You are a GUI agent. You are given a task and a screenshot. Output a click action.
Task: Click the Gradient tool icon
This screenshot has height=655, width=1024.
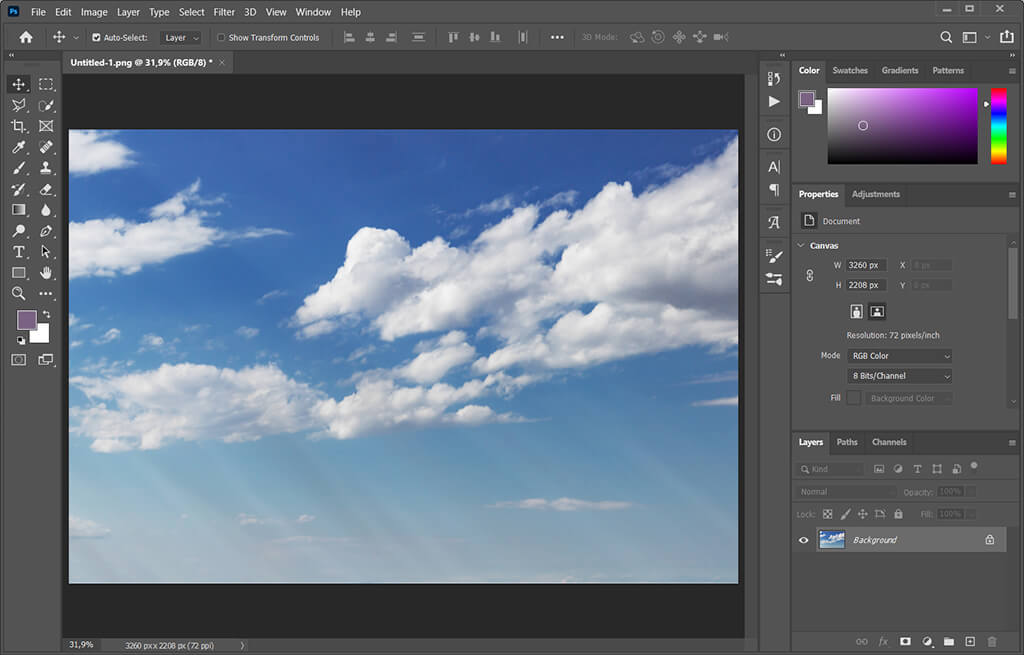18,210
